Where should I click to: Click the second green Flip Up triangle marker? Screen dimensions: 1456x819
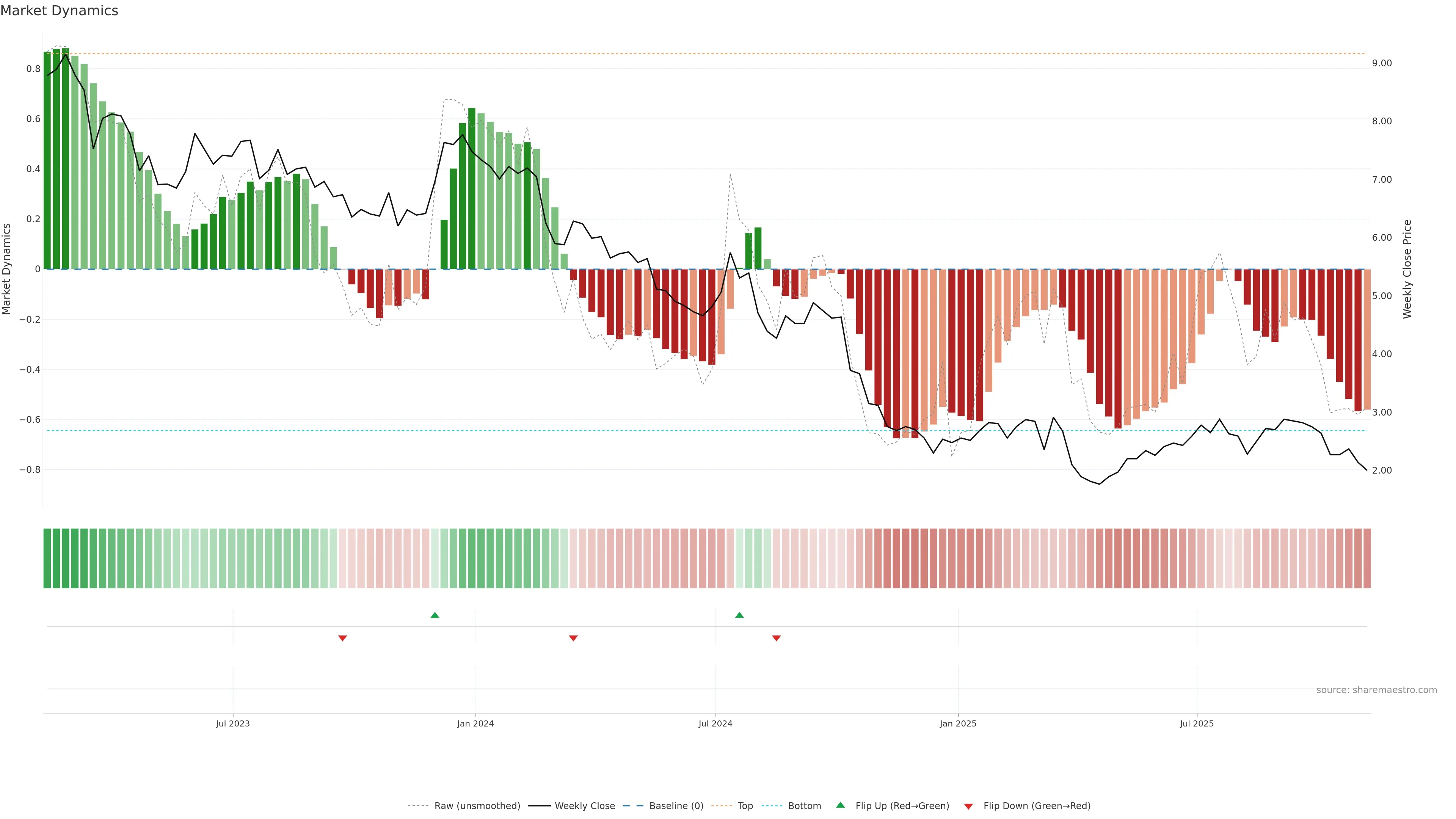739,615
